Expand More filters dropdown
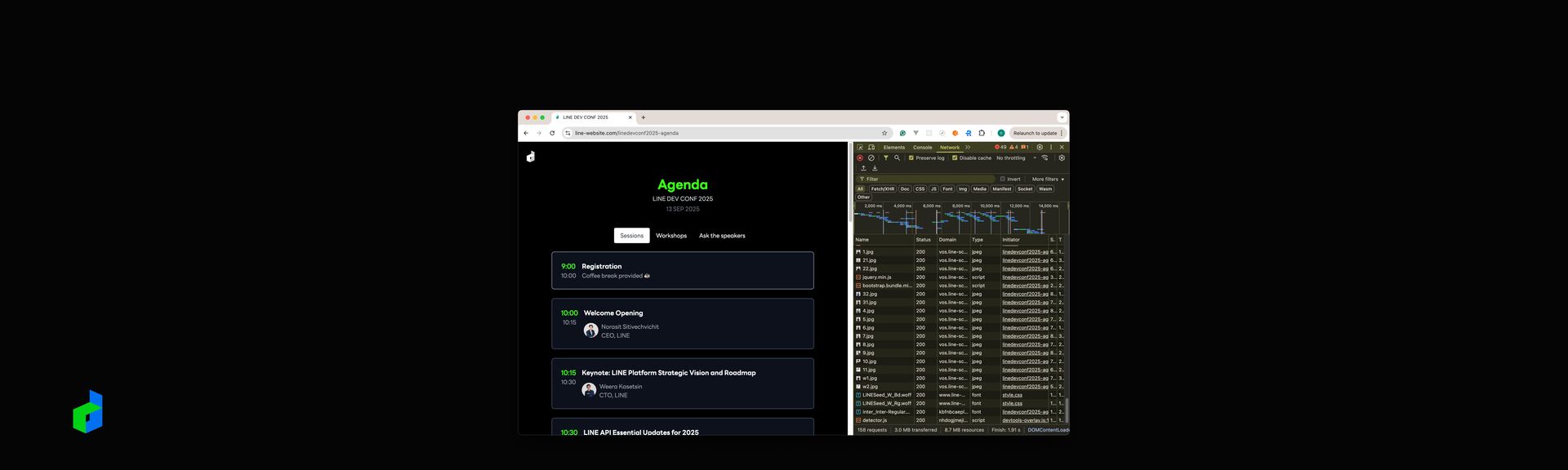This screenshot has width=1568, height=470. [x=1048, y=179]
